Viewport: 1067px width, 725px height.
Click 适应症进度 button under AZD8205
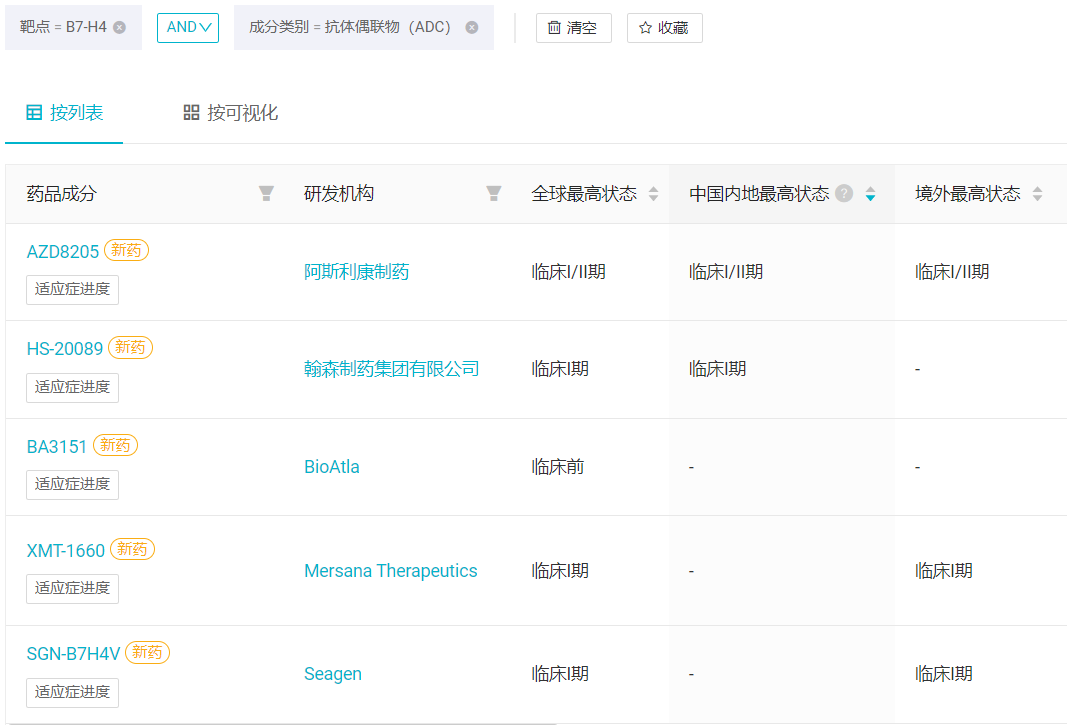pos(72,289)
